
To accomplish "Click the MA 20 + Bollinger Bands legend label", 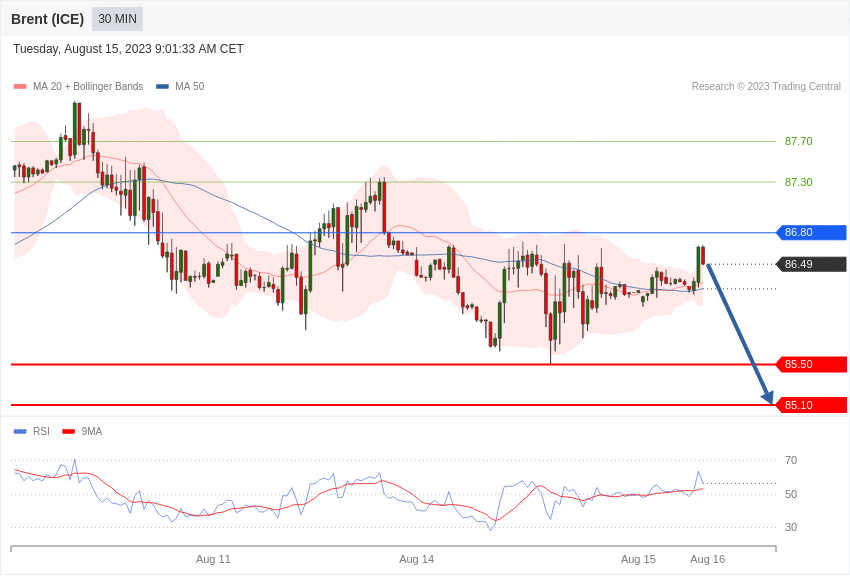I will (x=88, y=86).
